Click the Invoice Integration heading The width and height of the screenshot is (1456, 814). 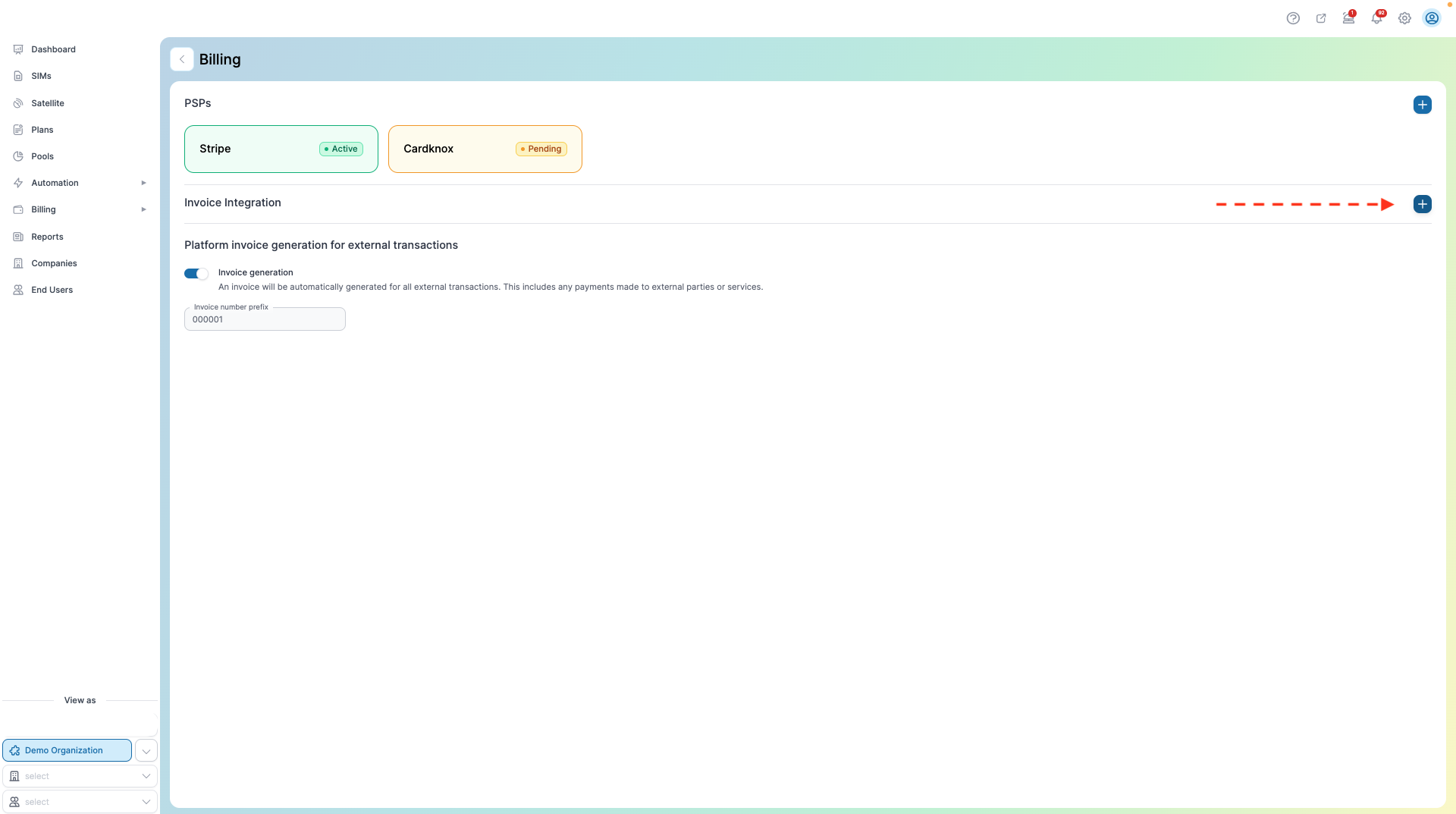point(233,203)
